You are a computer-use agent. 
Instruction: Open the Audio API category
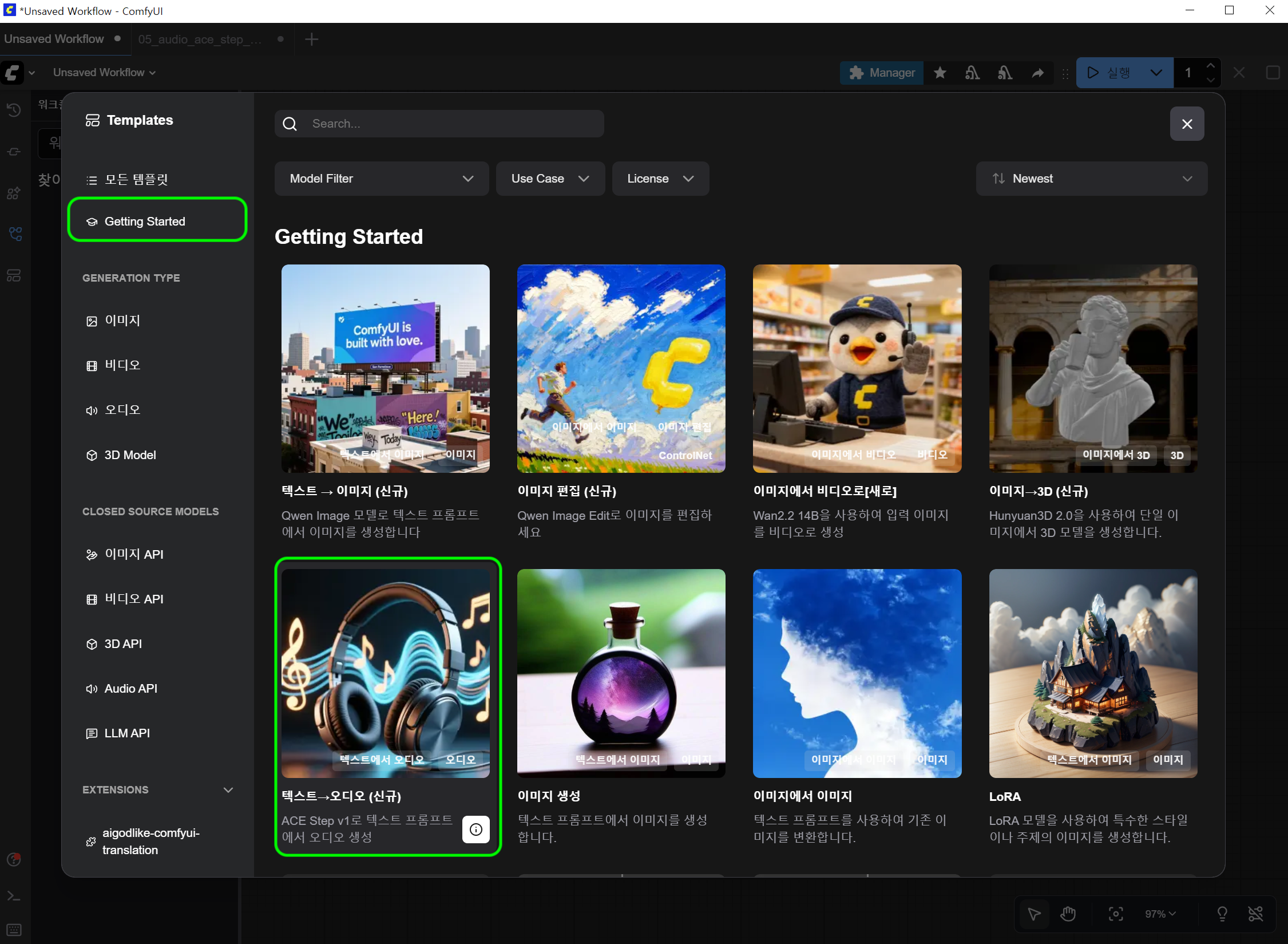[x=130, y=688]
